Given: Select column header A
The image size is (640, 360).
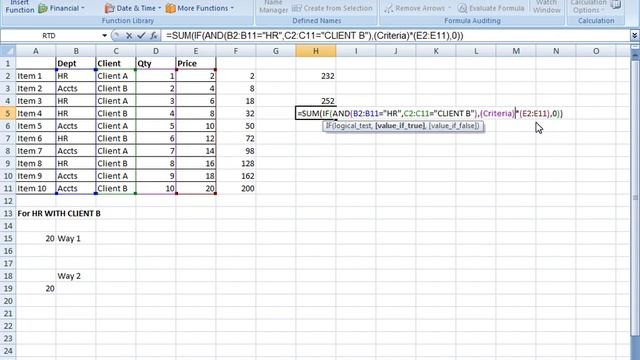Looking at the screenshot, I should click(x=36, y=51).
